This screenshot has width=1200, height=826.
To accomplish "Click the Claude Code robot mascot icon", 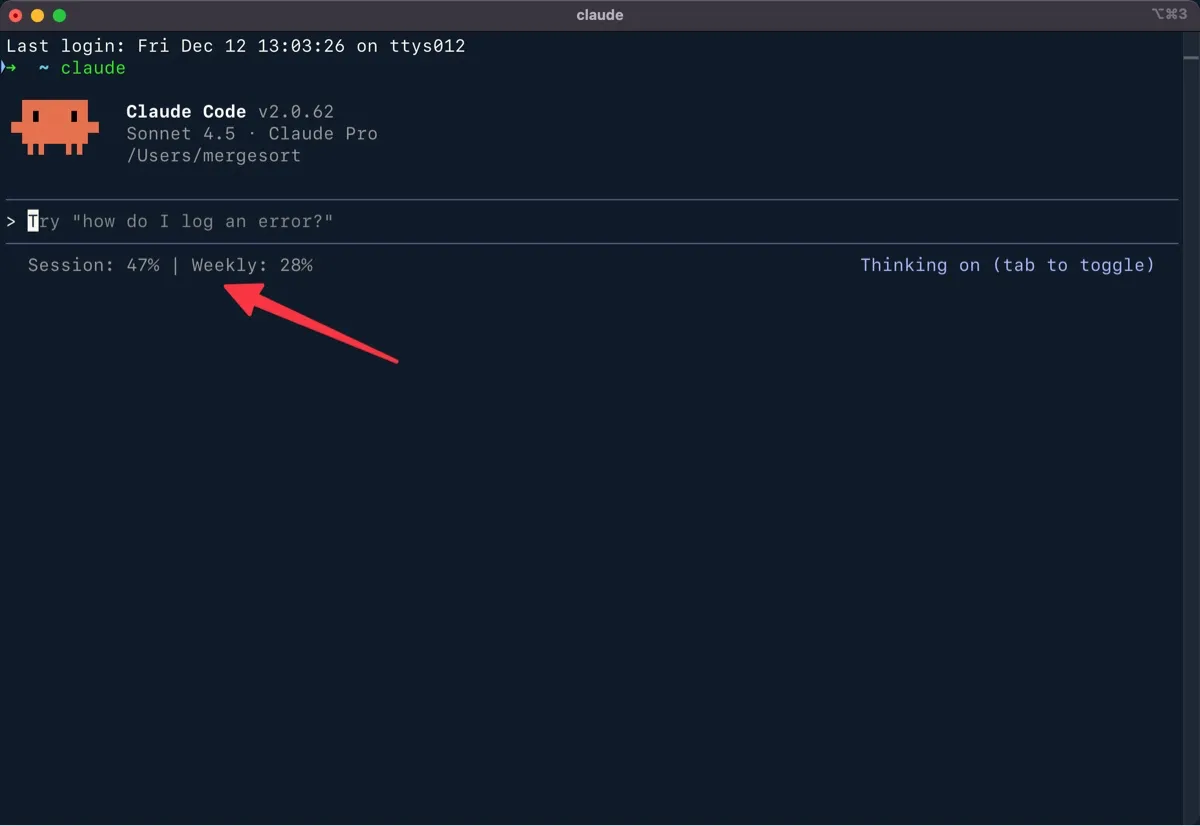I will [x=54, y=127].
